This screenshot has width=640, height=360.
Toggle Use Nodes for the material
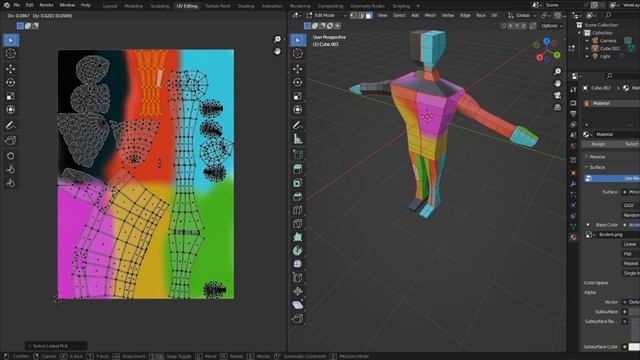(612, 178)
